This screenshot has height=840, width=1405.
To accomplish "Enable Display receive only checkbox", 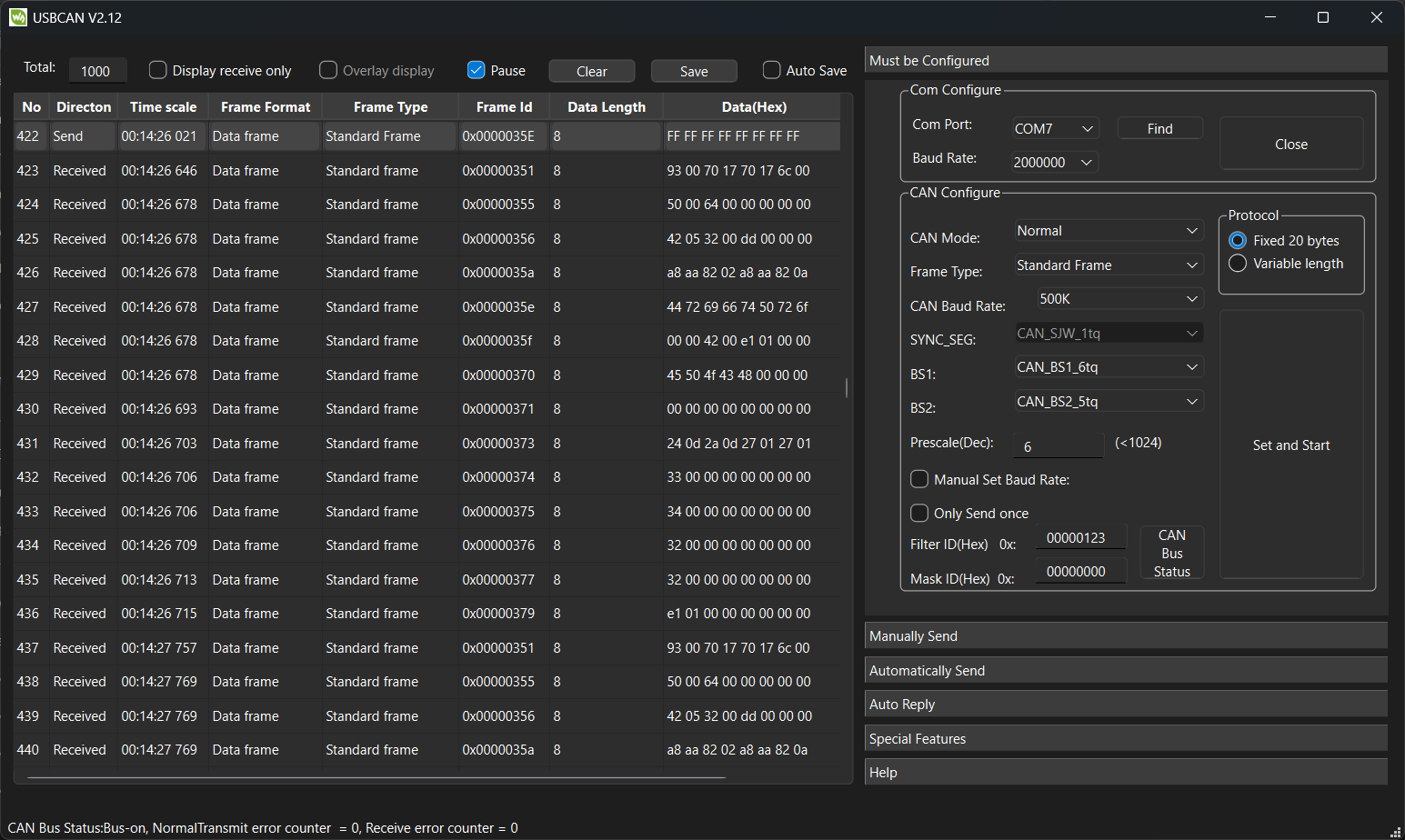I will tap(158, 70).
